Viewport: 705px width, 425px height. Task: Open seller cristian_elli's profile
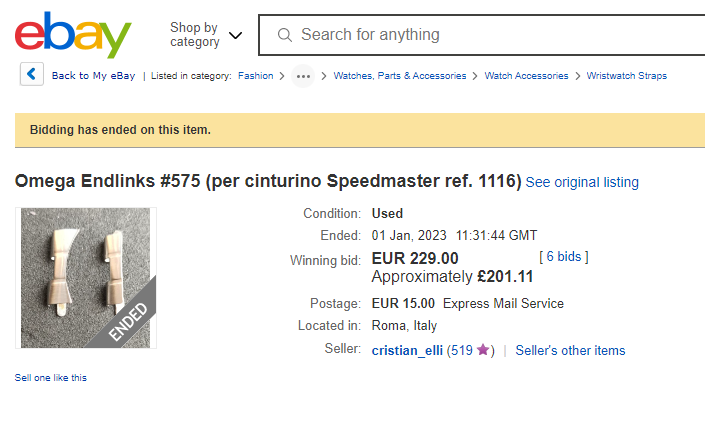(x=407, y=350)
